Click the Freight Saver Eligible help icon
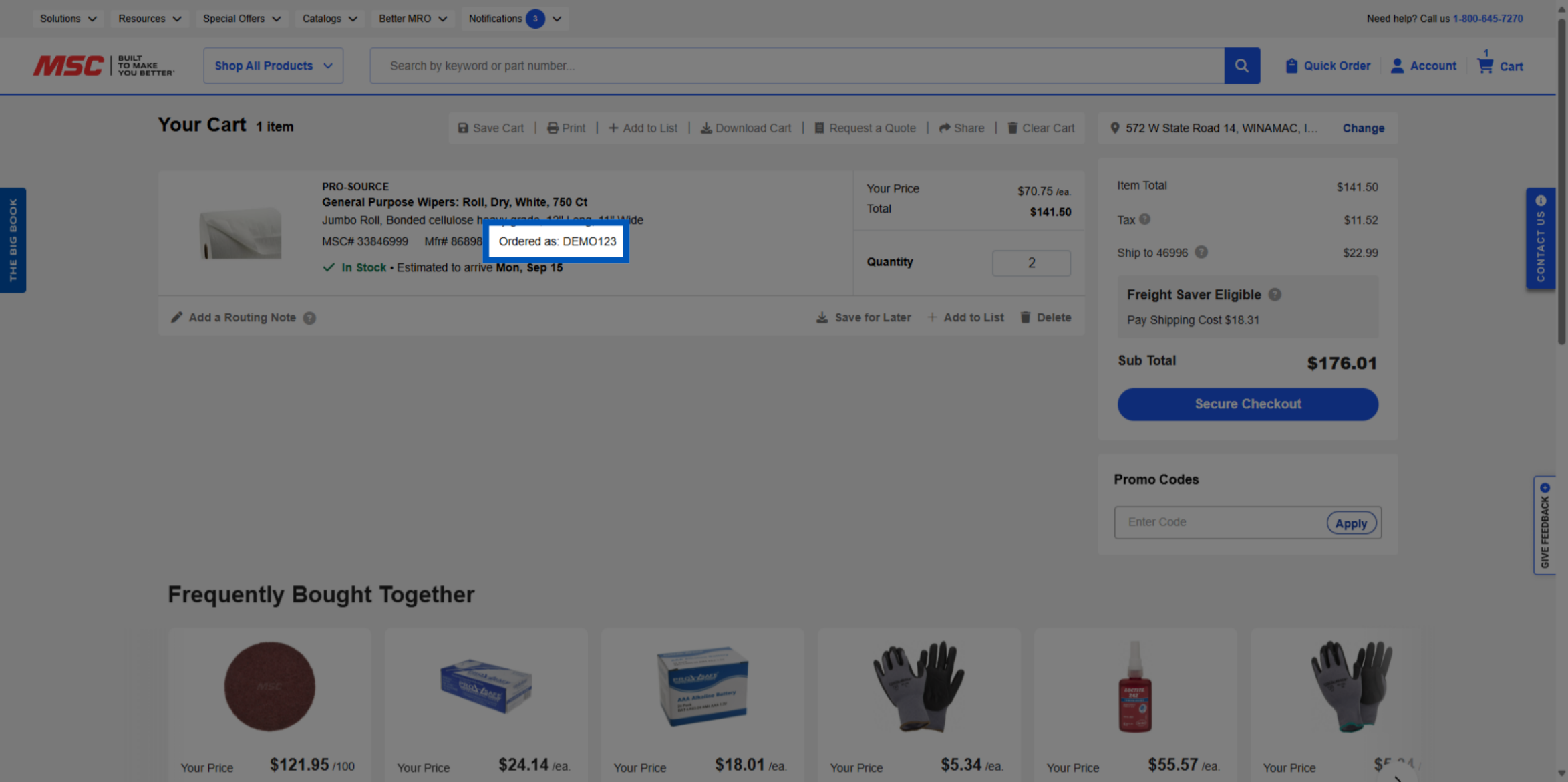Screen dimensions: 1568x782 [1275, 295]
